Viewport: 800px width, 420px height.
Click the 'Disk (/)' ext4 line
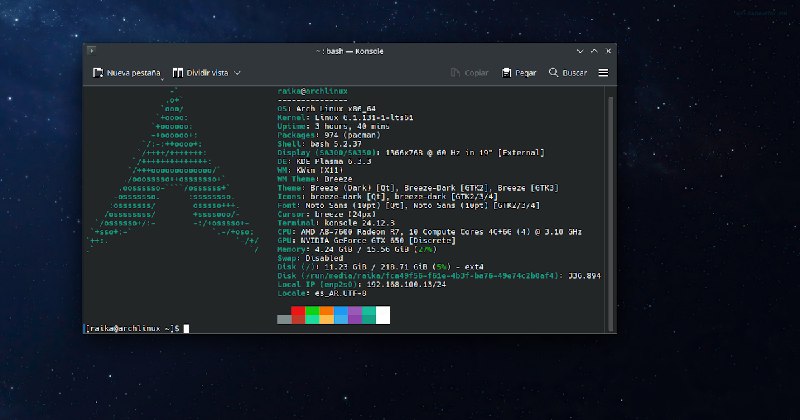coord(381,267)
